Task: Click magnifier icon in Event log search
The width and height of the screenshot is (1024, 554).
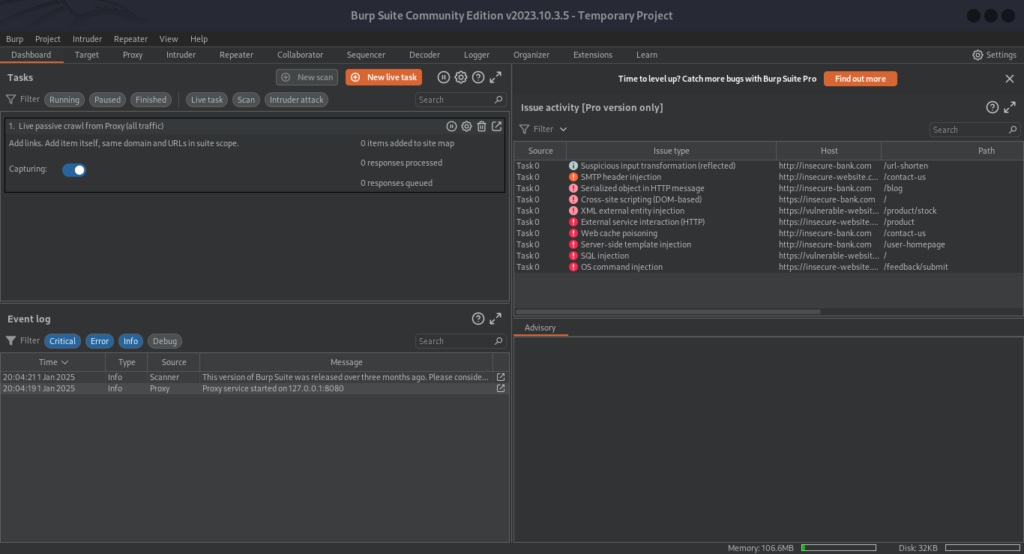Action: [499, 340]
